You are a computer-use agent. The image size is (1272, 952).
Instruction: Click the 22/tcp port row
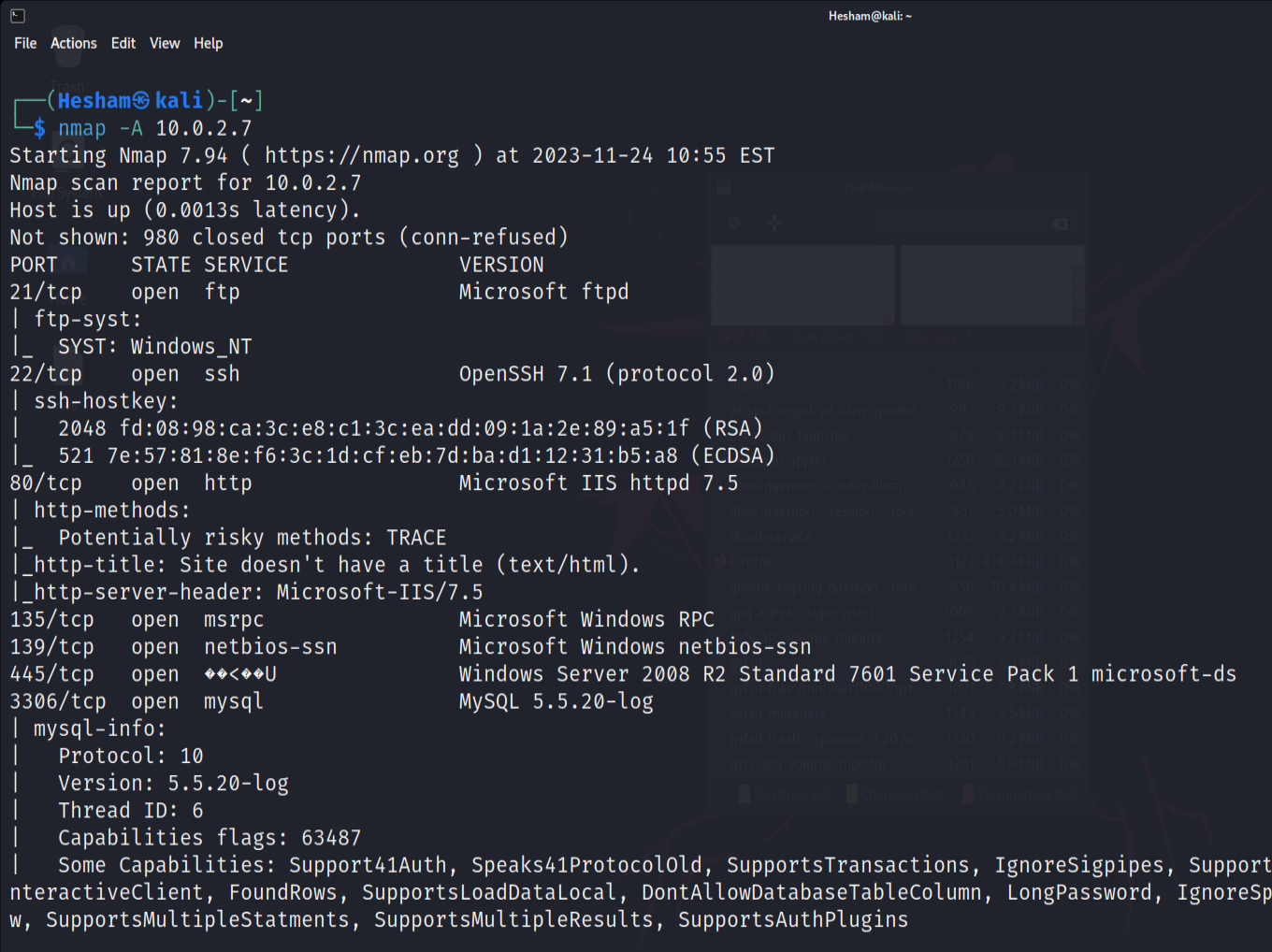click(x=392, y=374)
